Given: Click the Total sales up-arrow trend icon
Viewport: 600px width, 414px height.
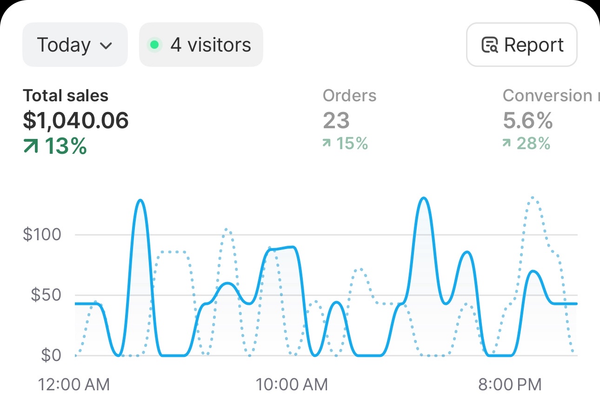Looking at the screenshot, I should coord(32,147).
